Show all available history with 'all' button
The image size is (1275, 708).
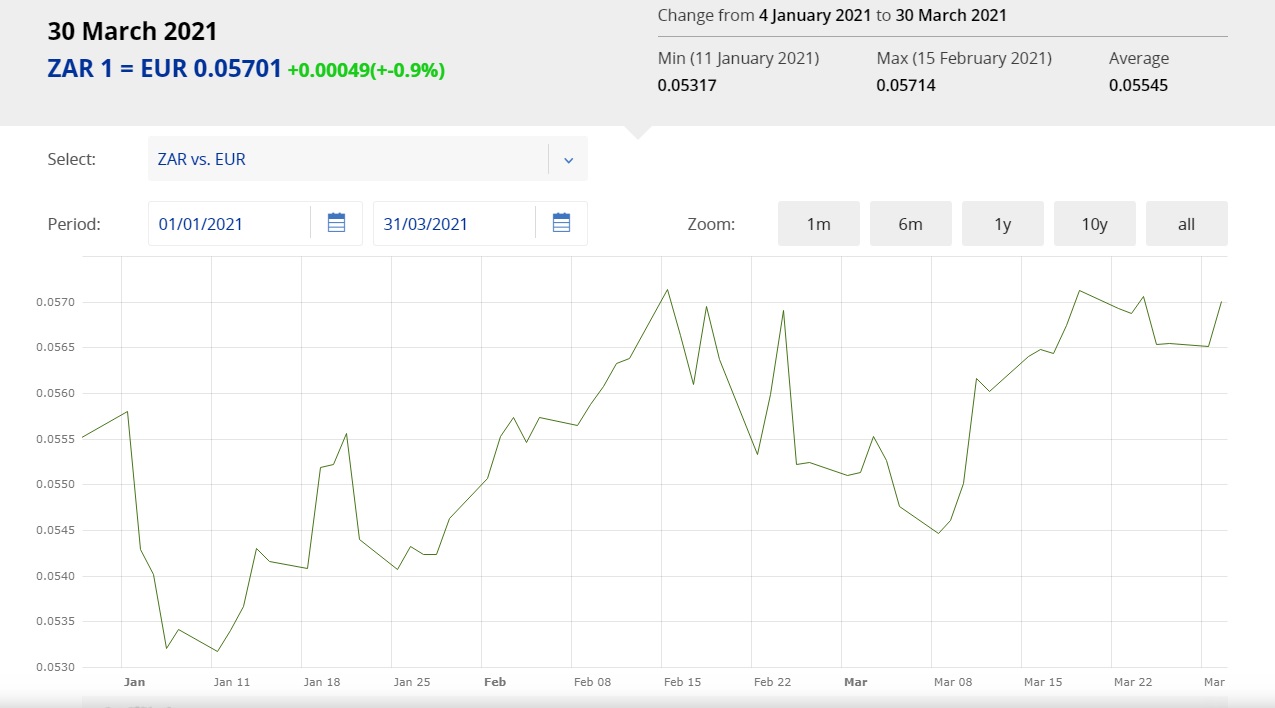pos(1186,224)
